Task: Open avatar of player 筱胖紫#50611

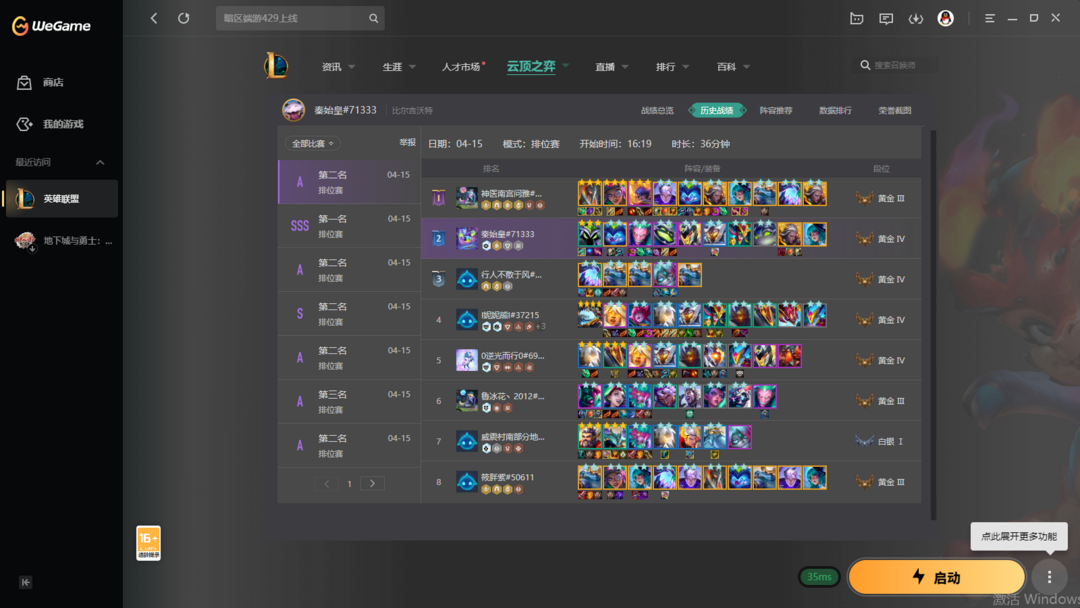Action: (466, 482)
